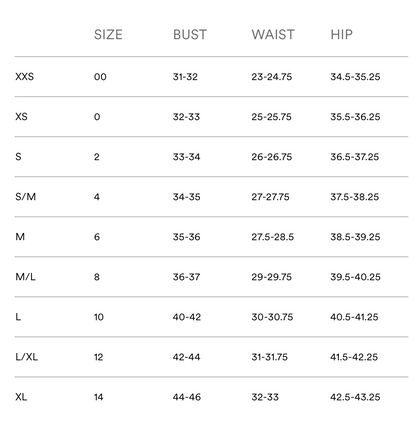Click waist value 27.5-28.5
416x431 pixels.
tap(273, 237)
